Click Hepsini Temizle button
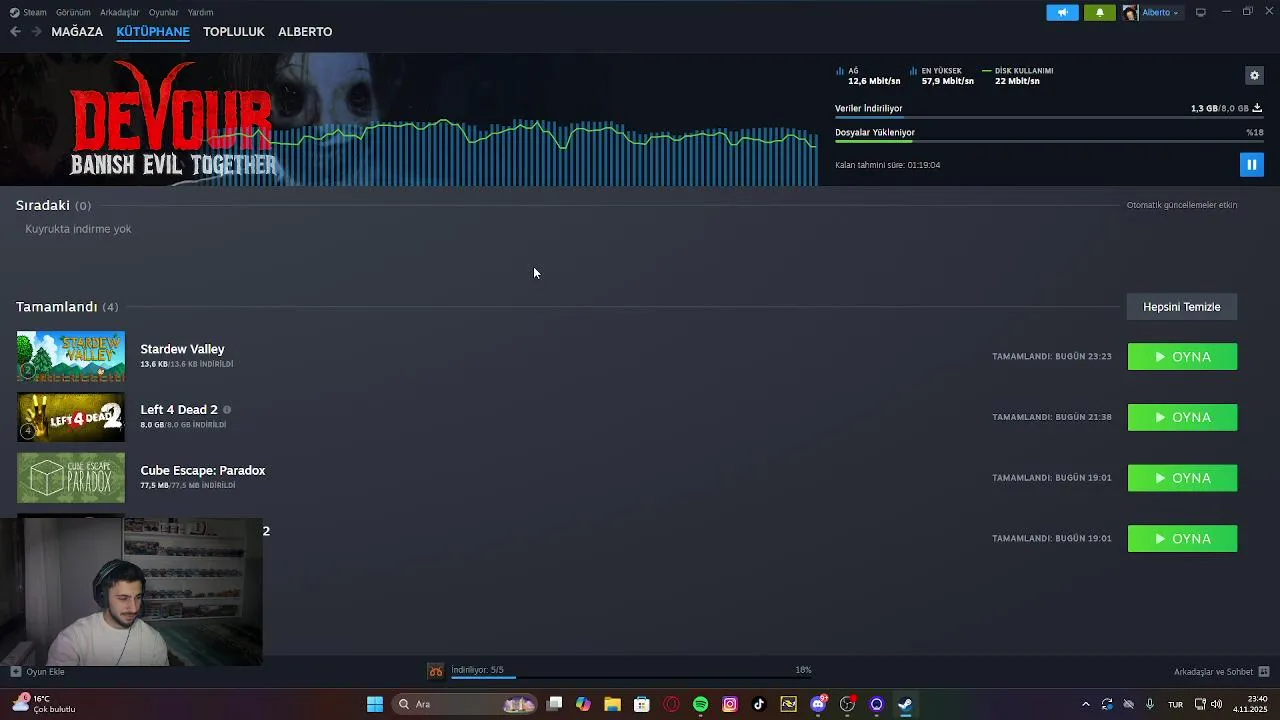The width and height of the screenshot is (1280, 720). pyautogui.click(x=1182, y=307)
